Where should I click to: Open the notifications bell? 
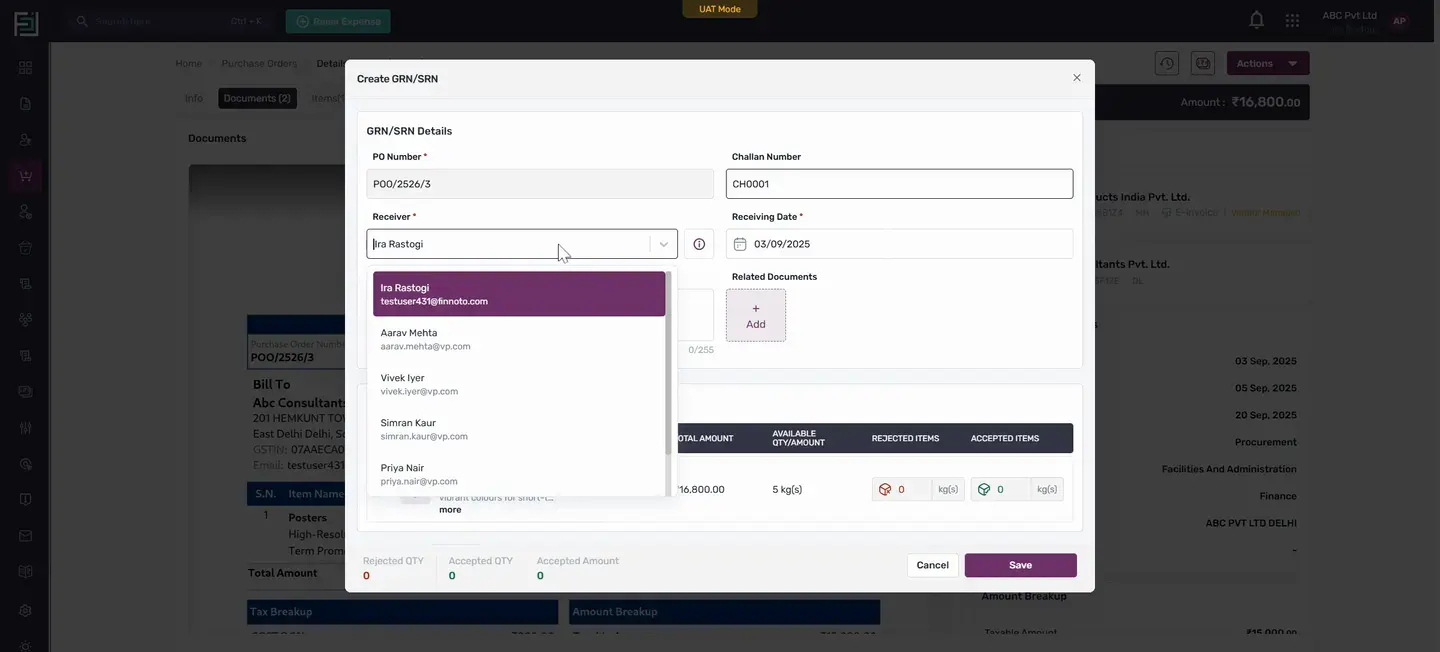tap(1256, 20)
